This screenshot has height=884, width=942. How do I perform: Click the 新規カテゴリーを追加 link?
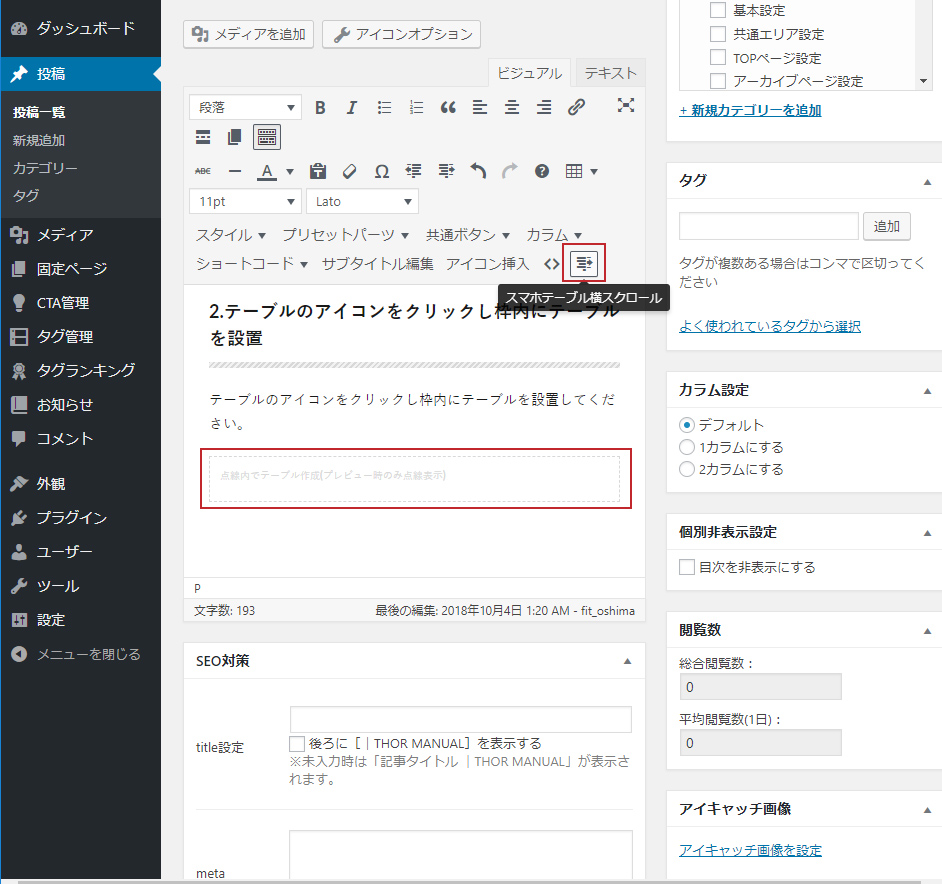pyautogui.click(x=750, y=110)
